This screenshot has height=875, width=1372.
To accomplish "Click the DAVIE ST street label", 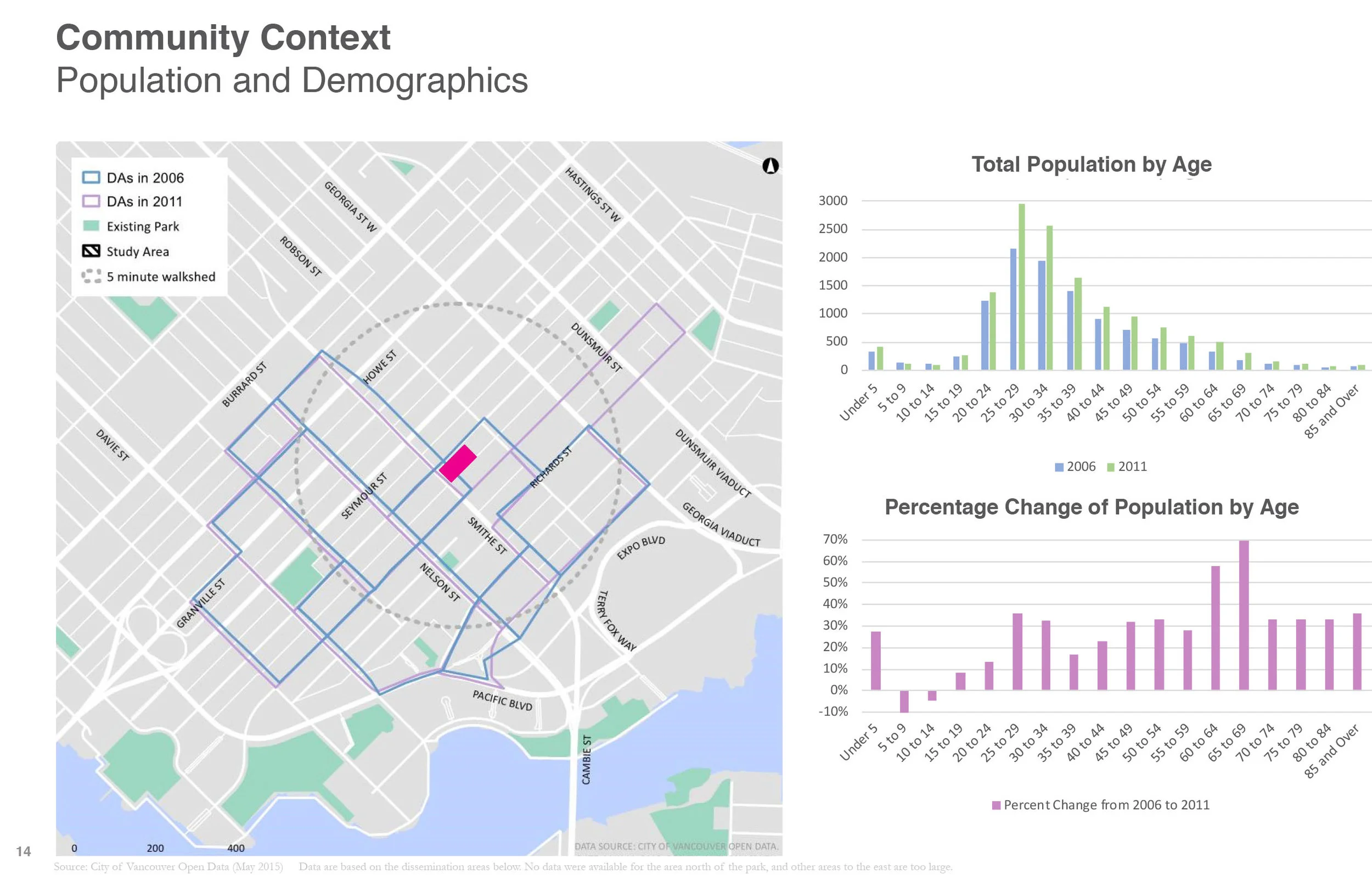I will [x=113, y=445].
